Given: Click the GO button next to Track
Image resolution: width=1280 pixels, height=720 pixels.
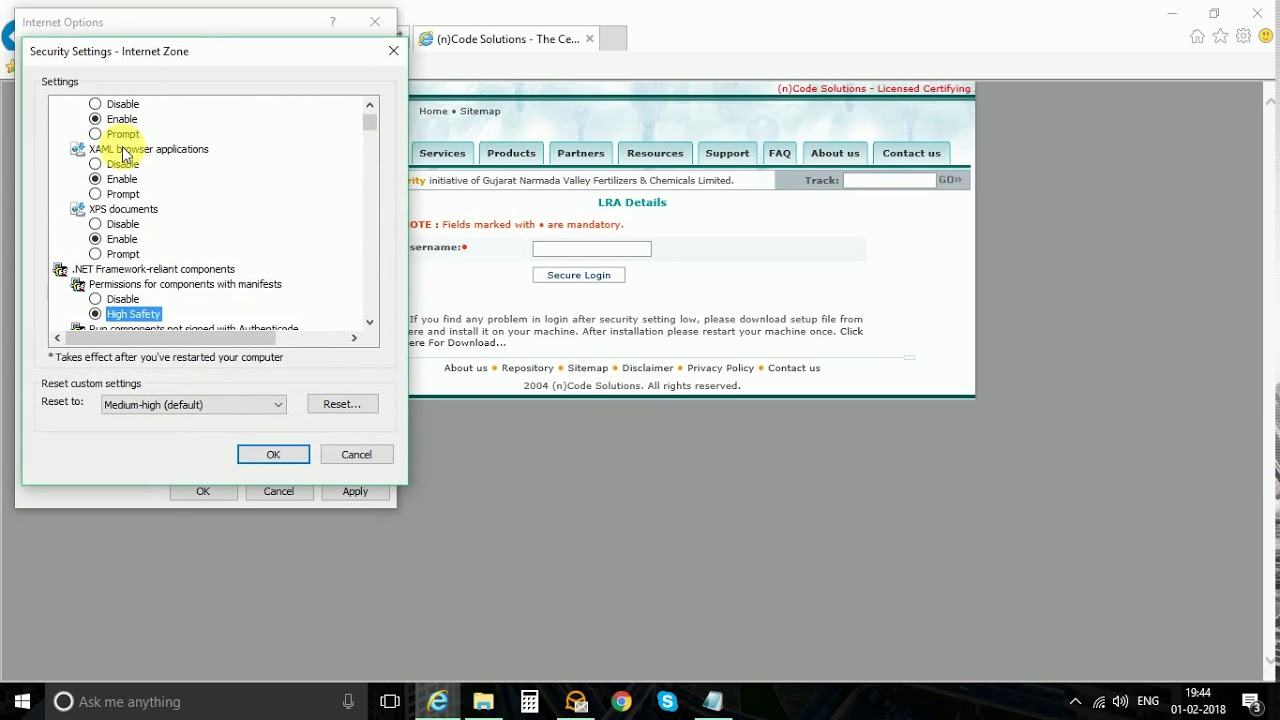Looking at the screenshot, I should [x=950, y=180].
